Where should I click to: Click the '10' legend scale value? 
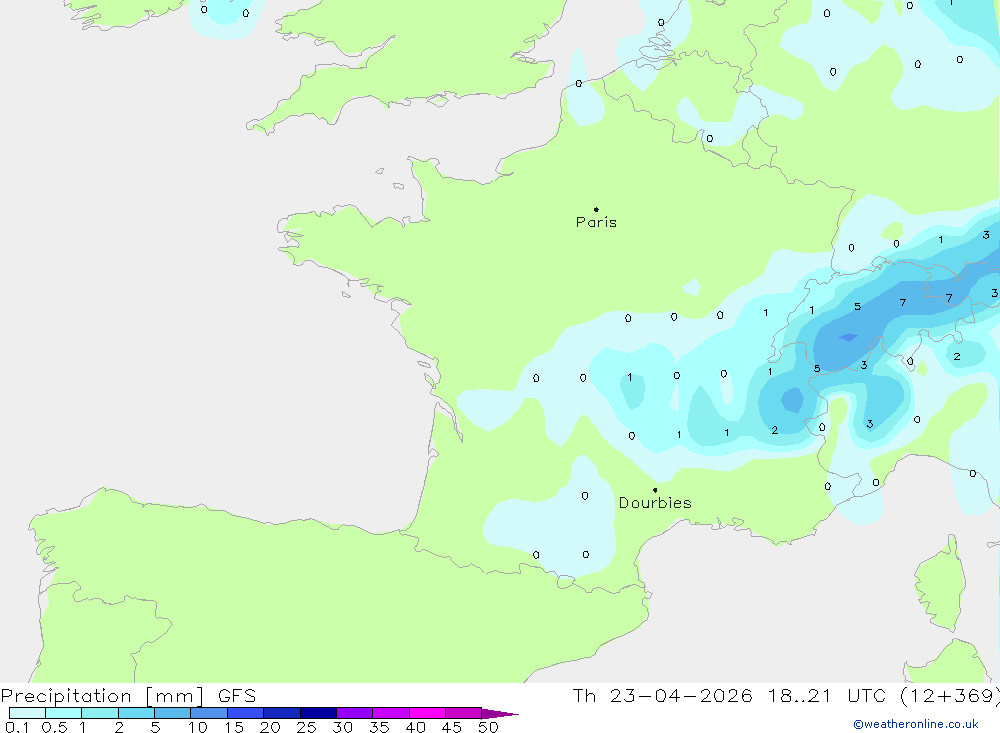[197, 727]
